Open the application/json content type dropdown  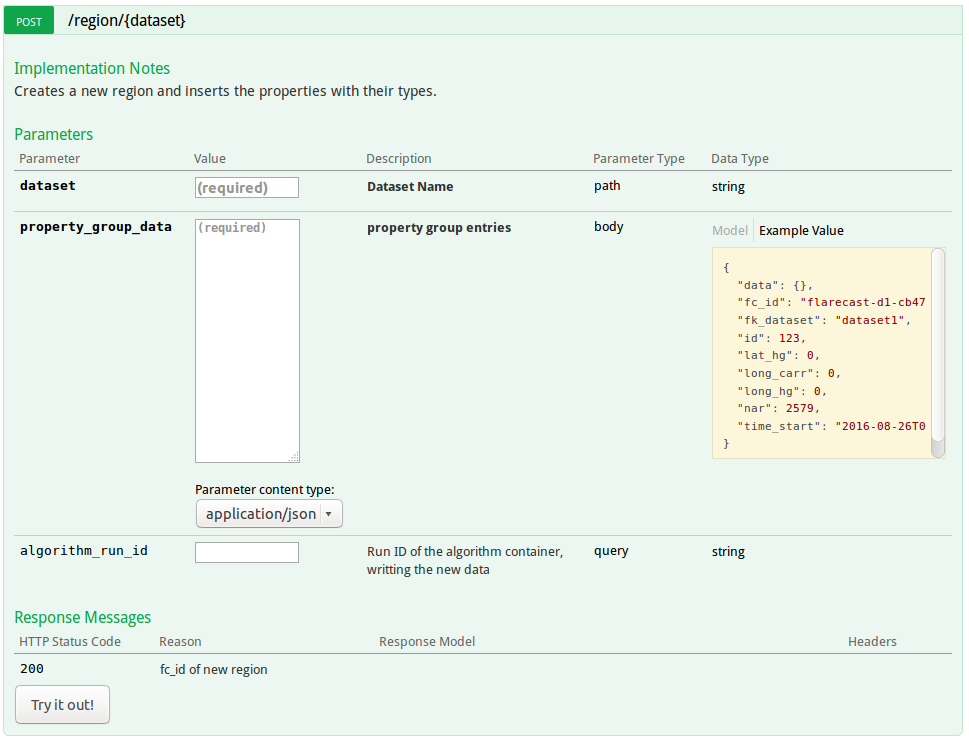pos(269,514)
